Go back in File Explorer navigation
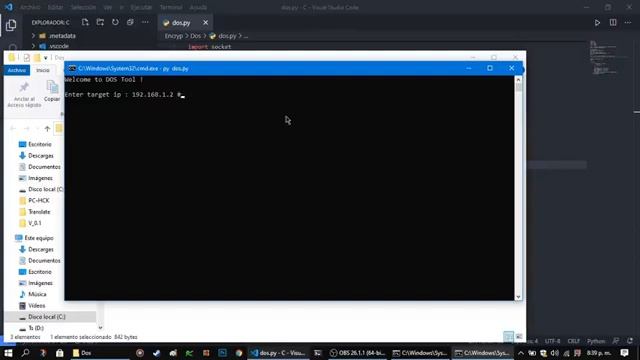The height and width of the screenshot is (360, 640). (13, 129)
